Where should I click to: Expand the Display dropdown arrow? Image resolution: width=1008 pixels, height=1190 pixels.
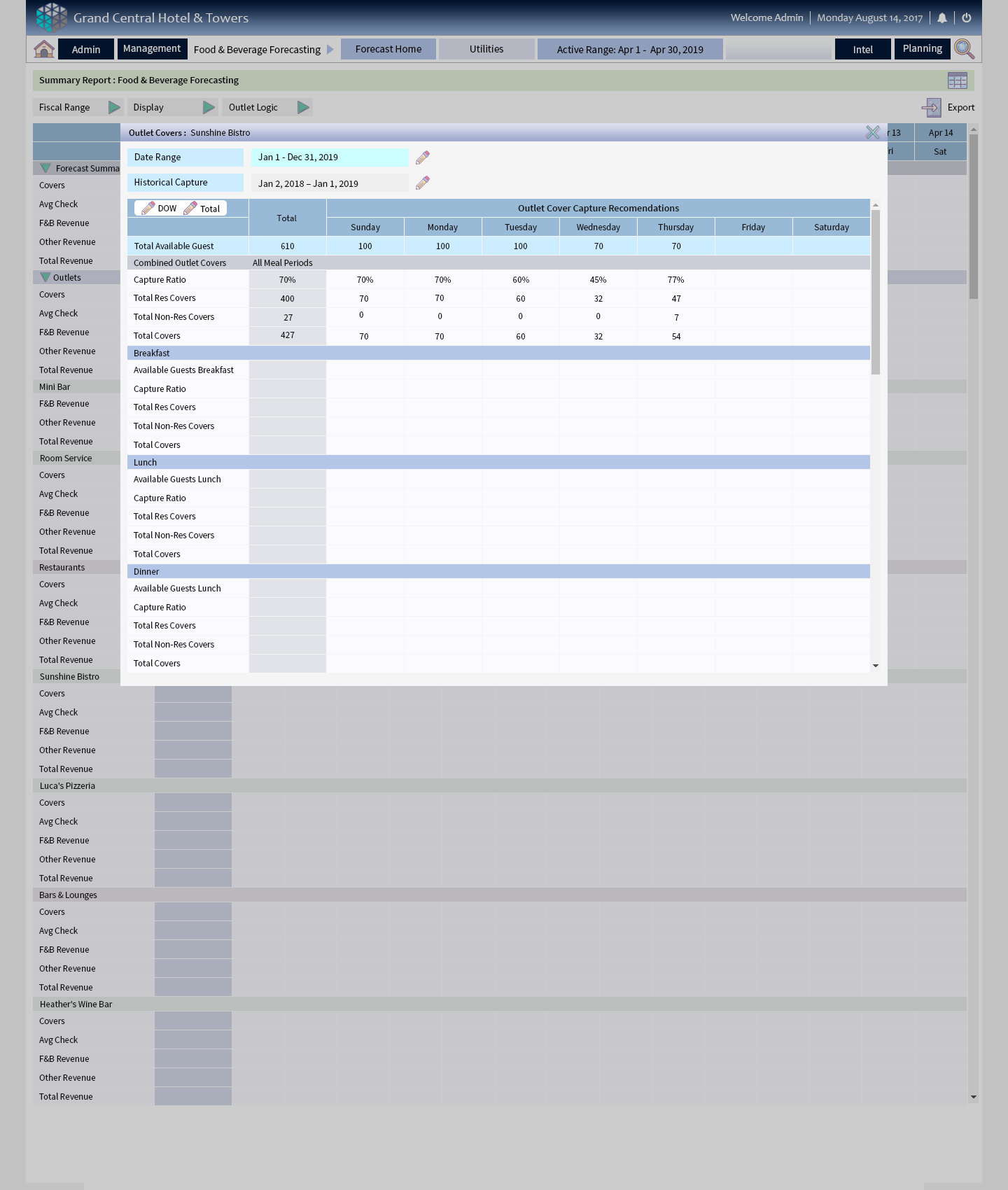click(209, 108)
